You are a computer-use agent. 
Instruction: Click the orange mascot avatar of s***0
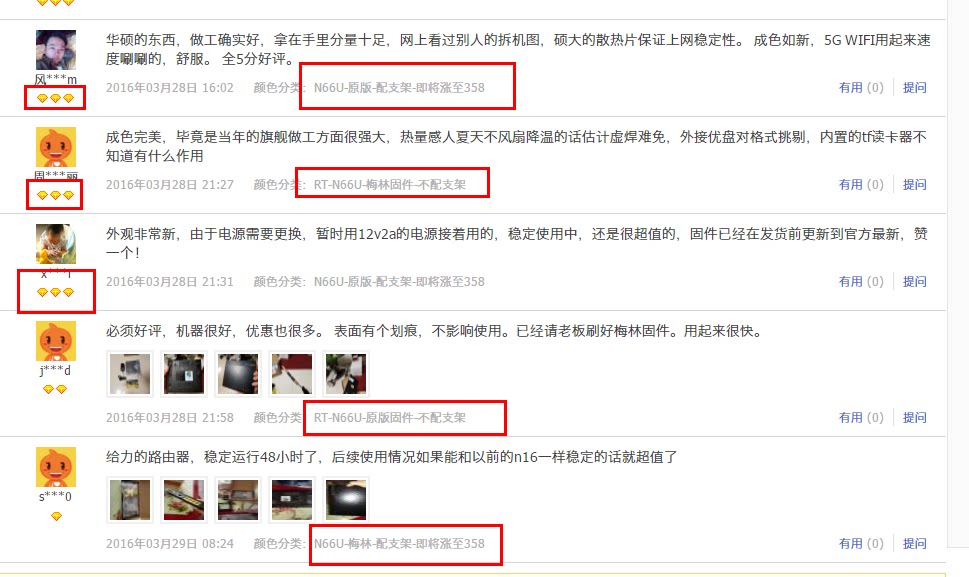tap(56, 466)
